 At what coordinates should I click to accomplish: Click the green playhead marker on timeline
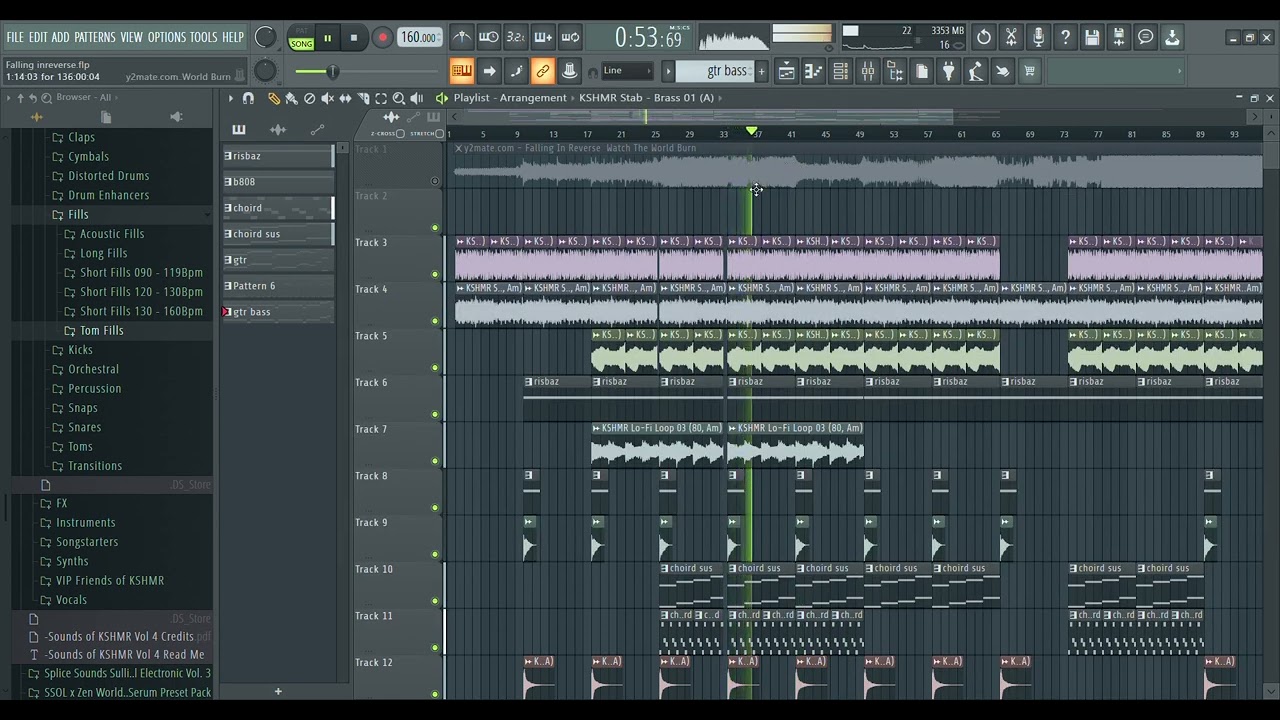(752, 132)
